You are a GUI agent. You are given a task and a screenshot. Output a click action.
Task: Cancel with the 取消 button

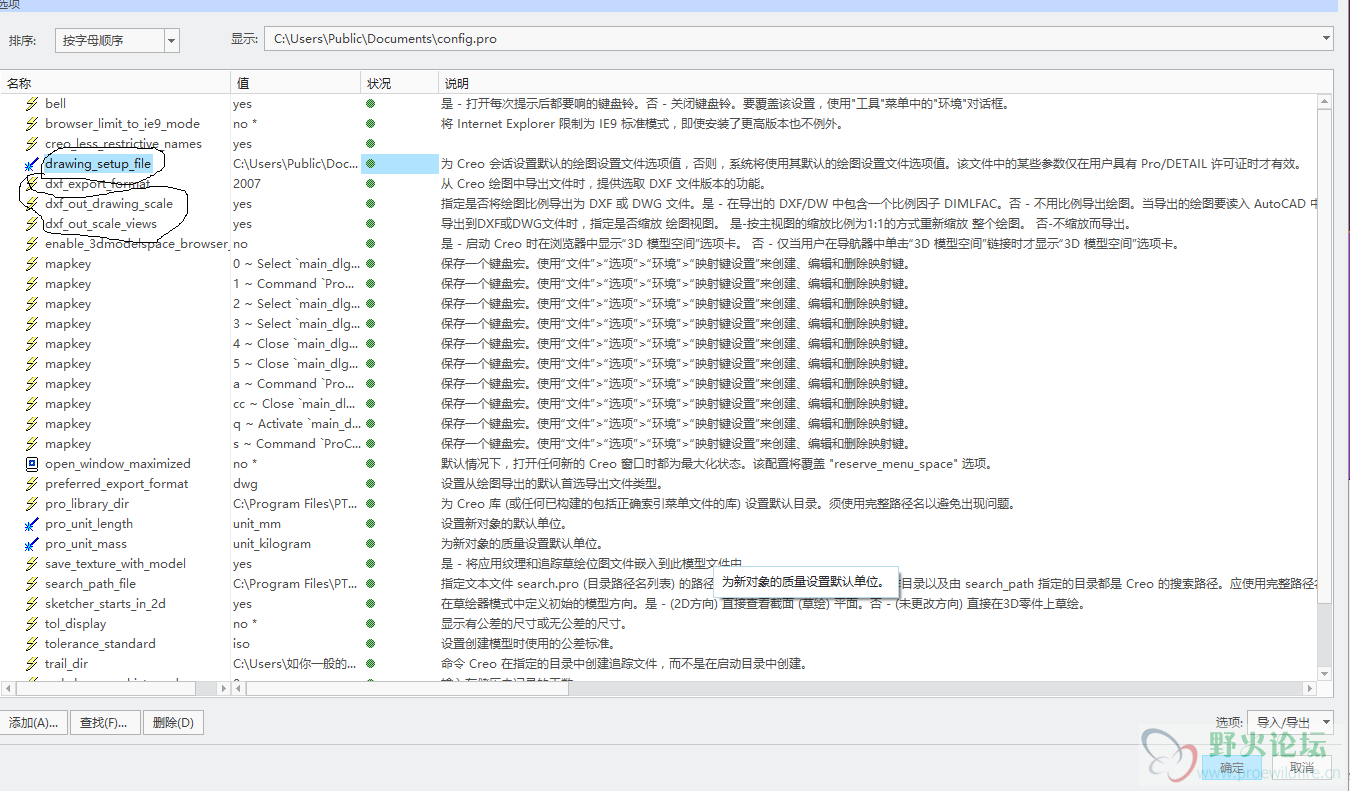click(x=1302, y=768)
